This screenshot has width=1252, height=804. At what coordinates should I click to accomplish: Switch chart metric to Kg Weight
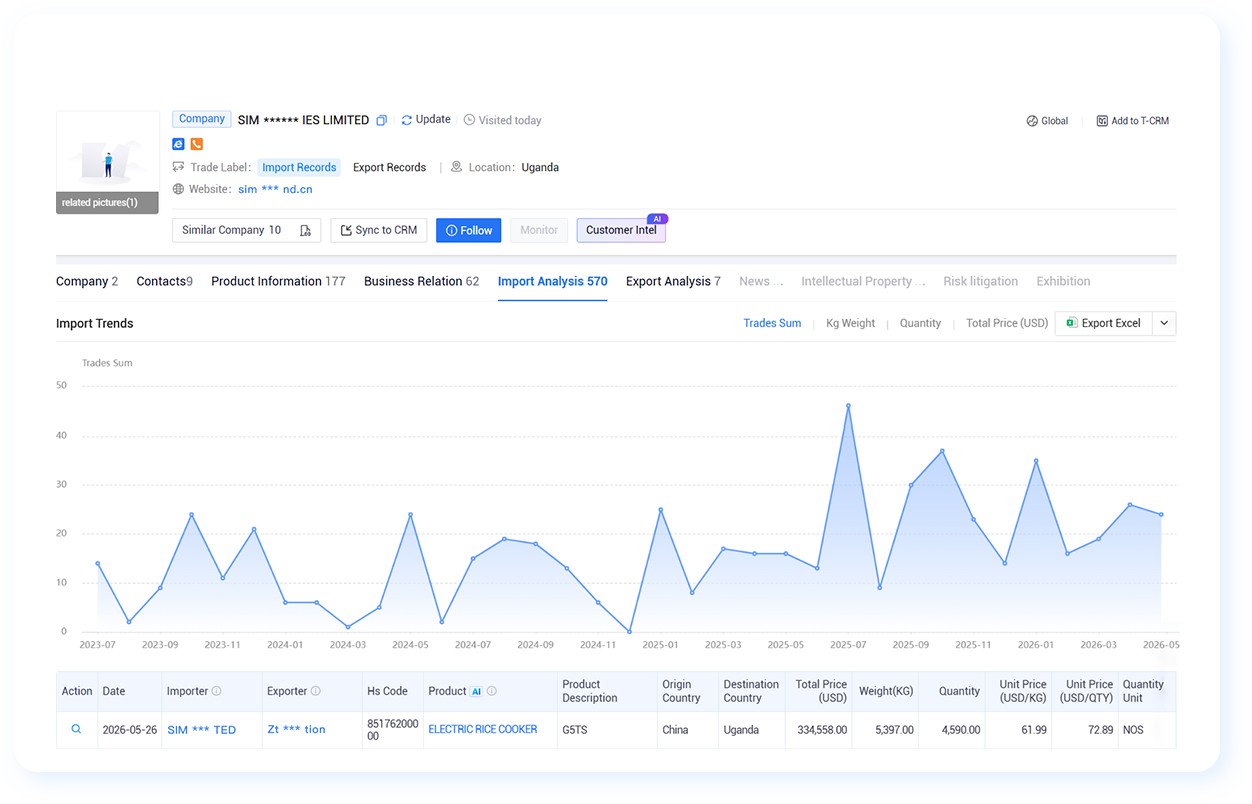(x=850, y=323)
